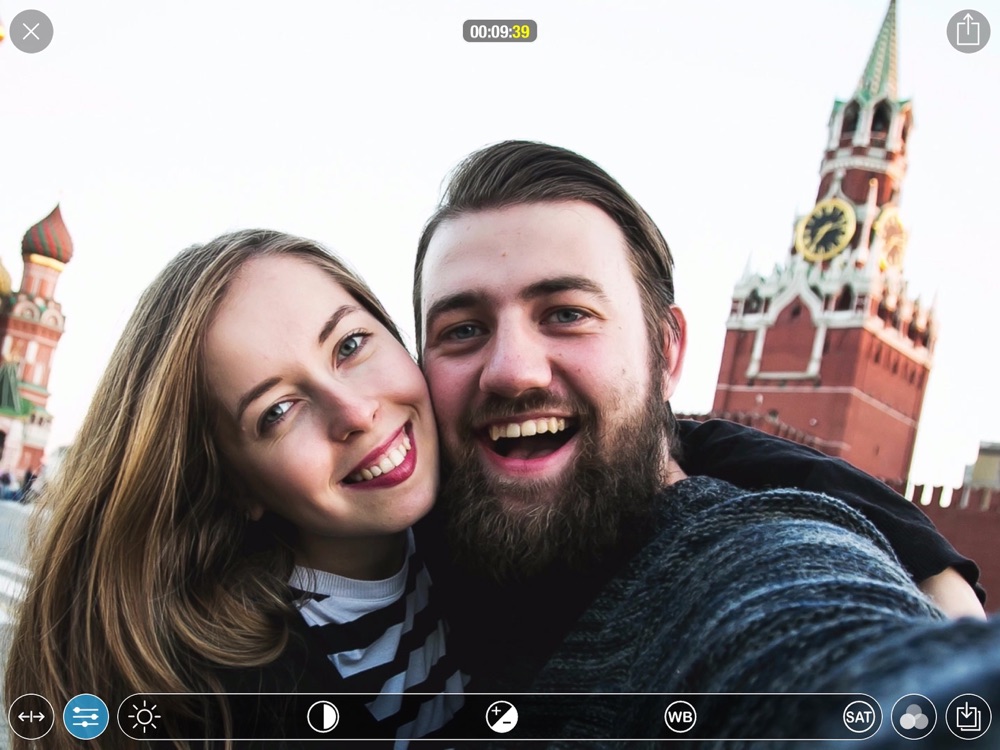This screenshot has height=750, width=1000.
Task: Select the trim/width arrows tool
Action: 31,717
